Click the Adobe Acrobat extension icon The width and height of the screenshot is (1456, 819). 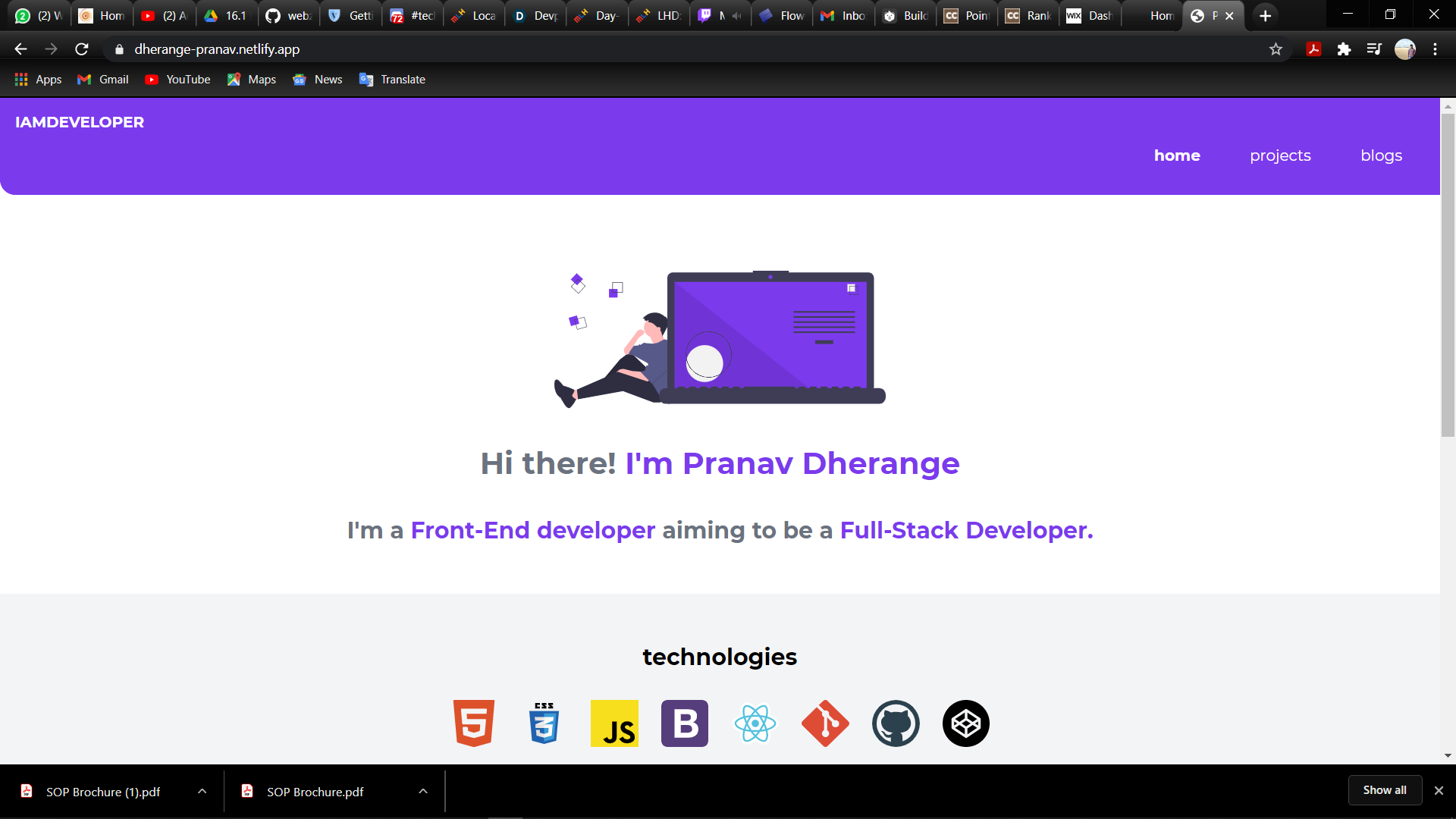1313,49
